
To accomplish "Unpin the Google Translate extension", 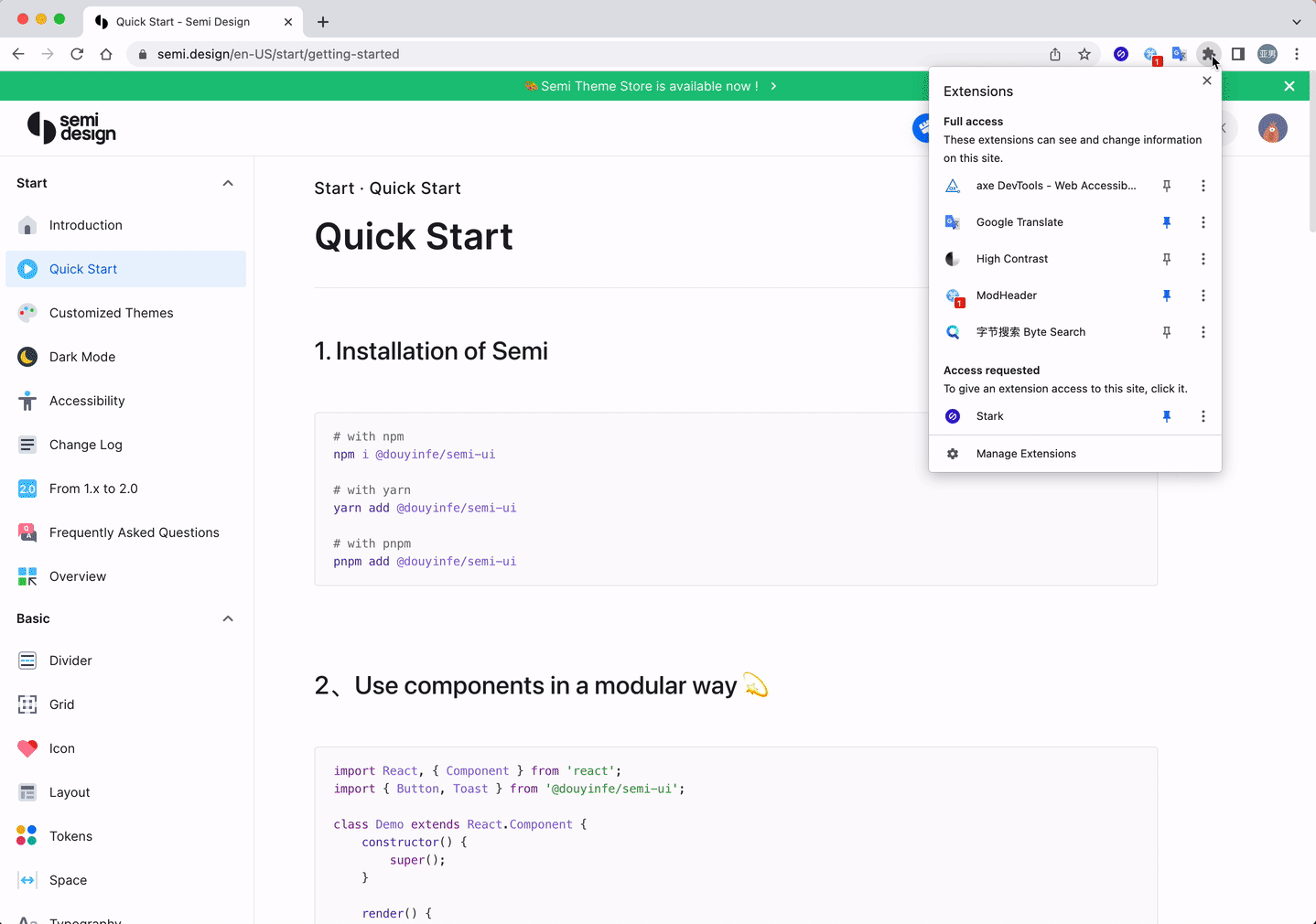I will click(x=1167, y=222).
